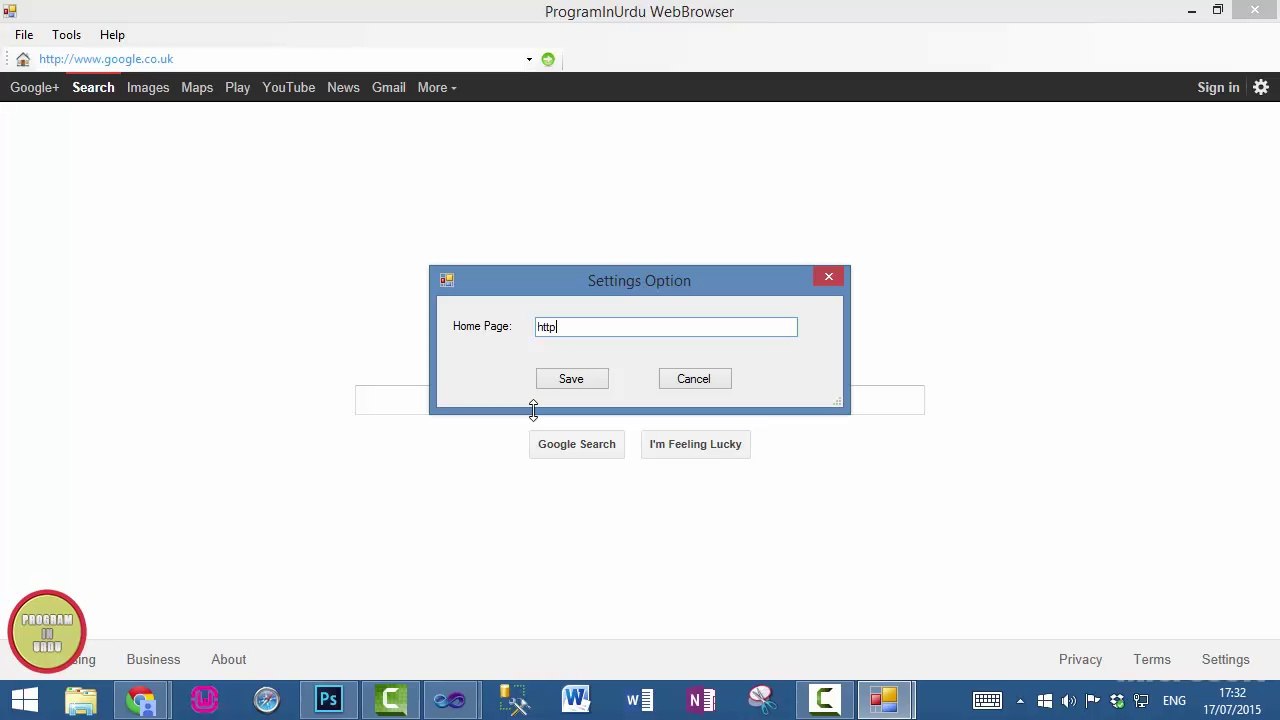Open the Help menu
The height and width of the screenshot is (720, 1280).
pyautogui.click(x=112, y=35)
